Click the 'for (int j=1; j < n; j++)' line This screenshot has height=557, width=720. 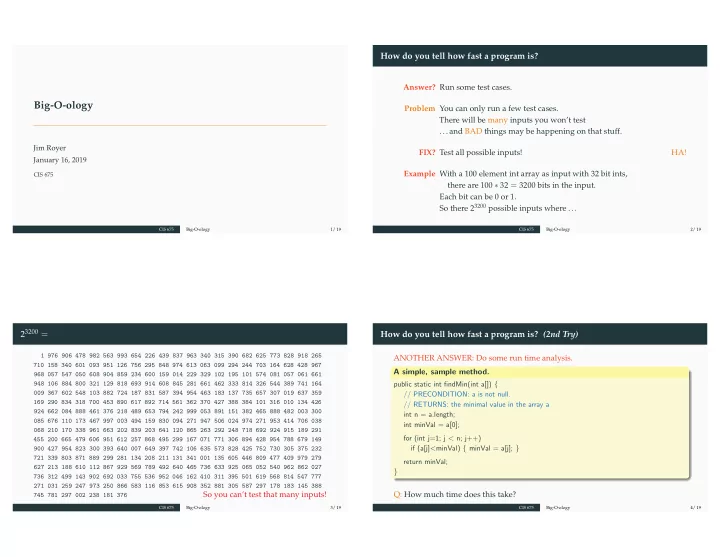[442, 438]
